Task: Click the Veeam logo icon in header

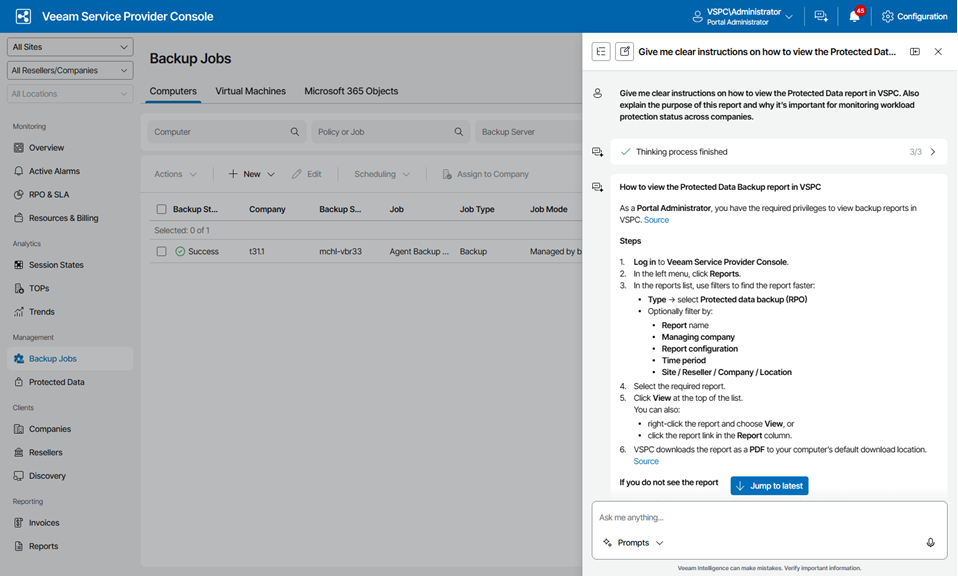Action: coord(23,16)
